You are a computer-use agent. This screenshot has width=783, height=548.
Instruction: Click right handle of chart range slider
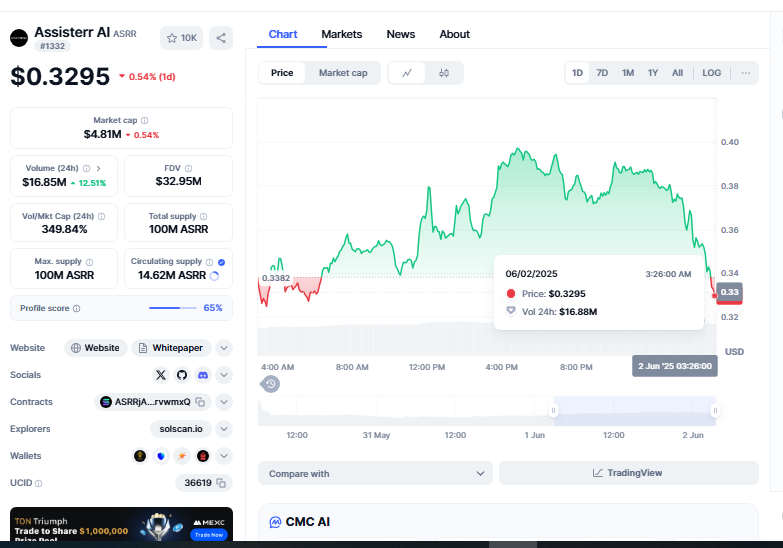[x=715, y=411]
